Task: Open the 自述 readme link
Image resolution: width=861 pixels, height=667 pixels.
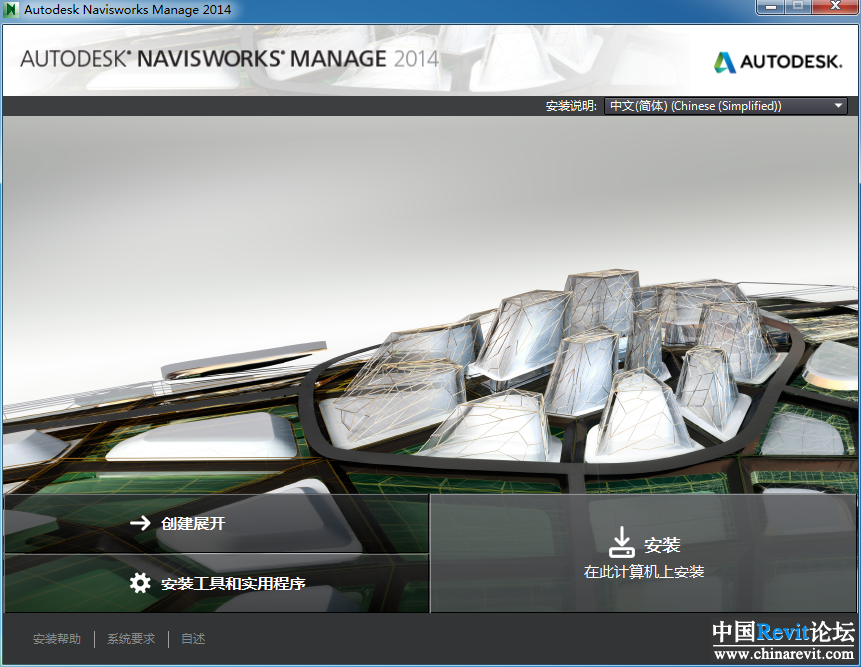Action: pos(193,639)
